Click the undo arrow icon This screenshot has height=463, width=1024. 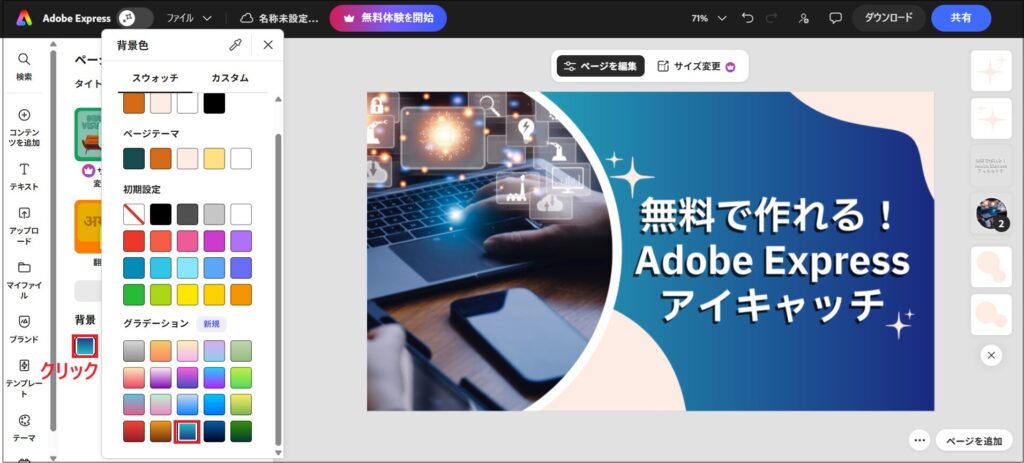coord(748,18)
